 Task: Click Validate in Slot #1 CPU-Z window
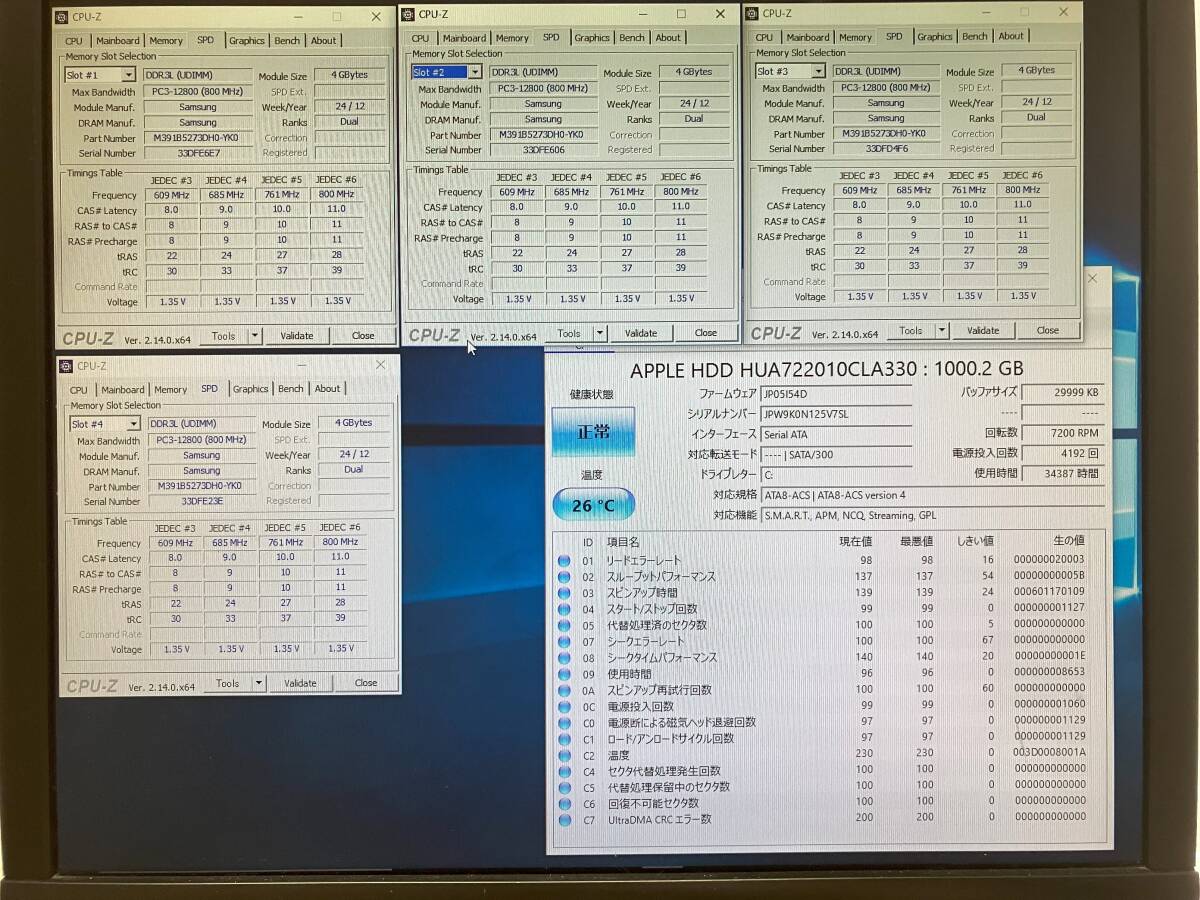pos(296,336)
